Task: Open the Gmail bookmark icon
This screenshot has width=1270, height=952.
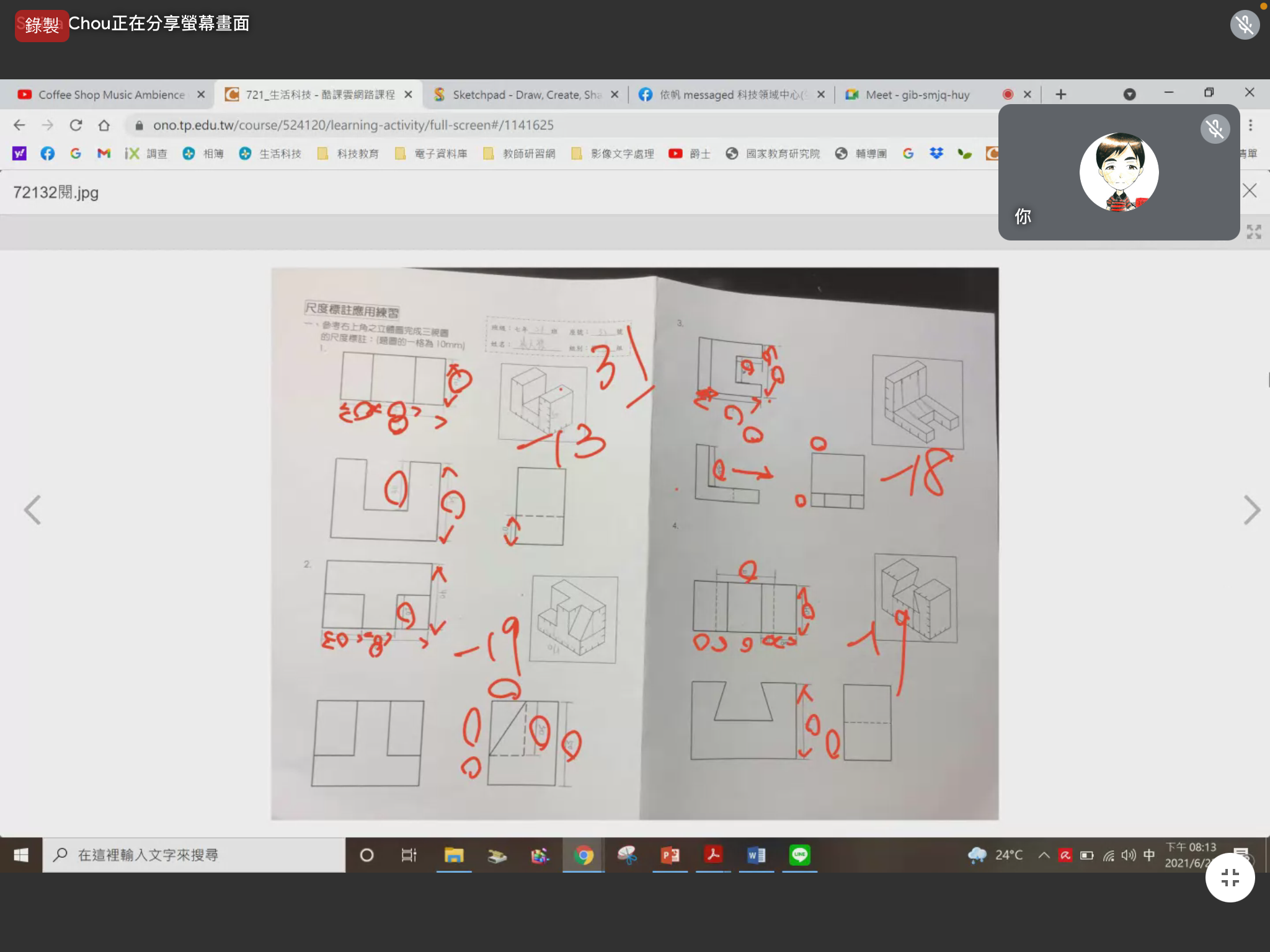Action: (x=104, y=153)
